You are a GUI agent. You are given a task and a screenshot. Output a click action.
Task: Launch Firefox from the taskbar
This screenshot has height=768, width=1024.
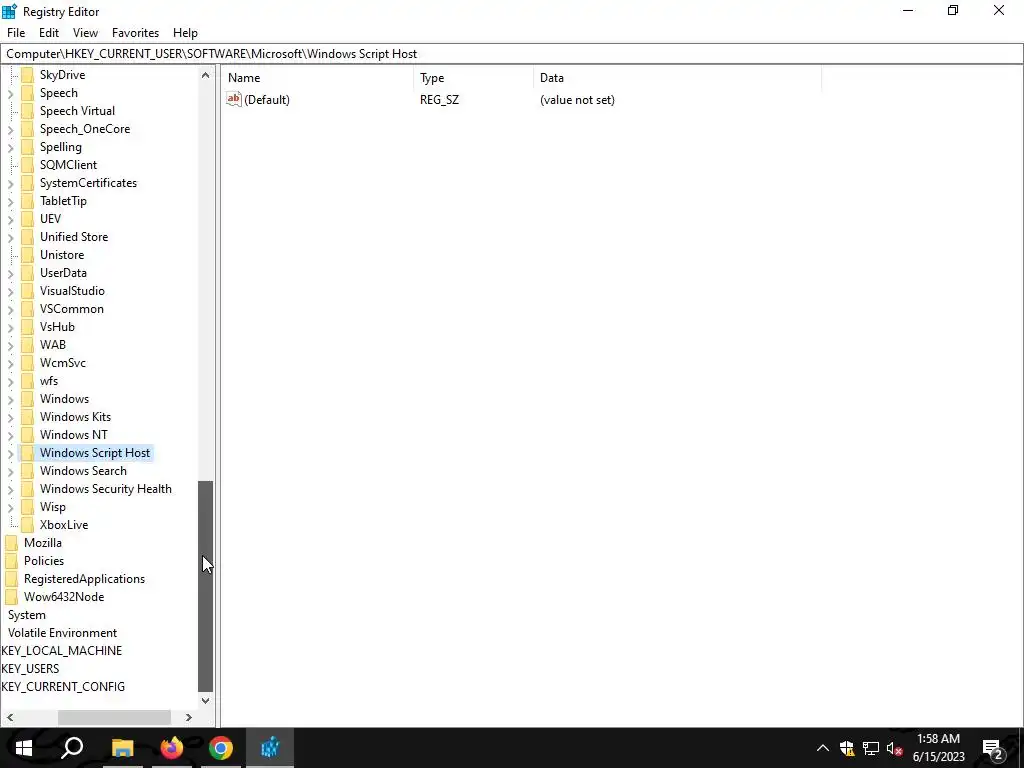(172, 748)
